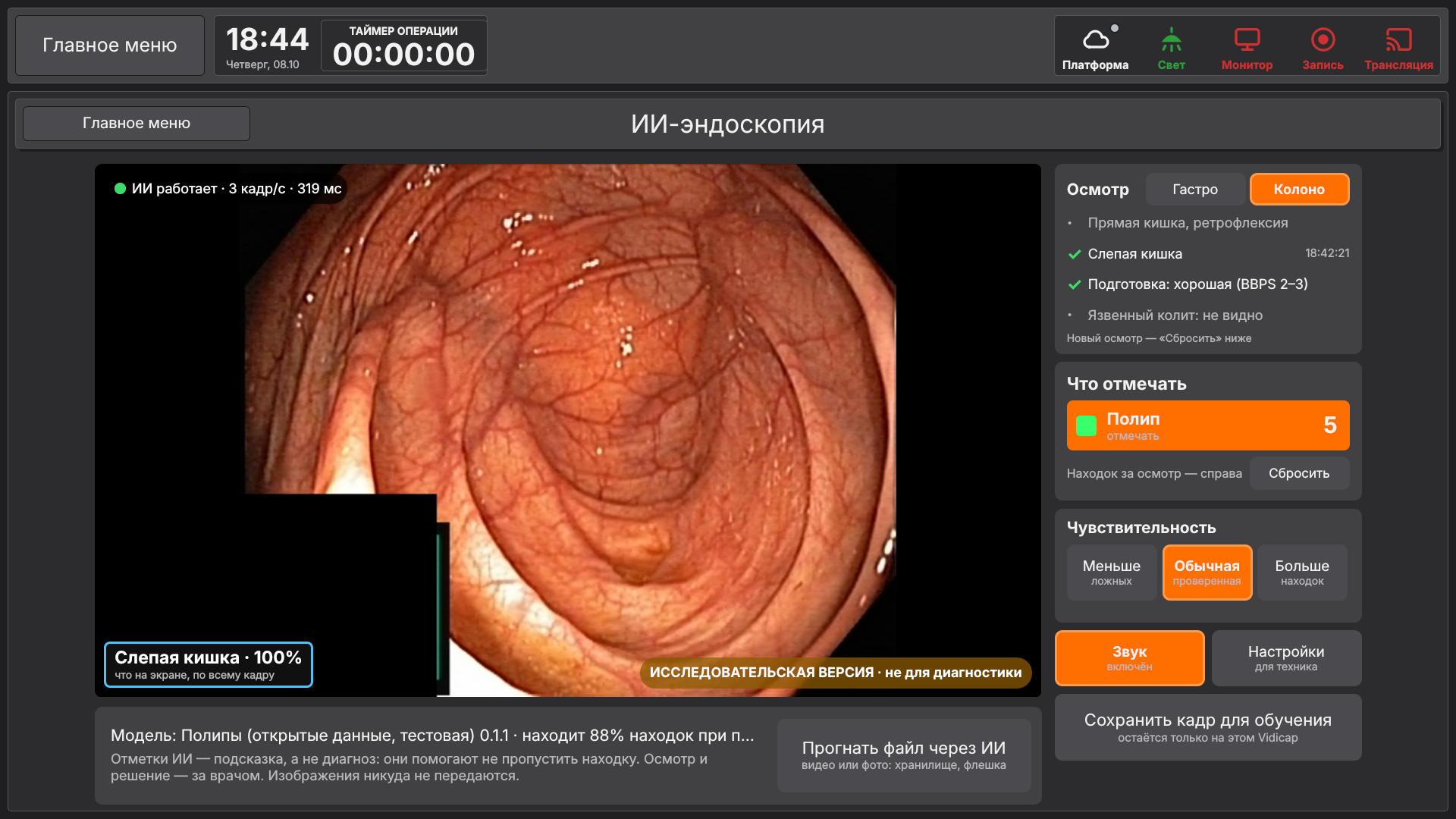Click the 18:42:21 timestamp
Screen dimensions: 1456x819
coord(1327,253)
